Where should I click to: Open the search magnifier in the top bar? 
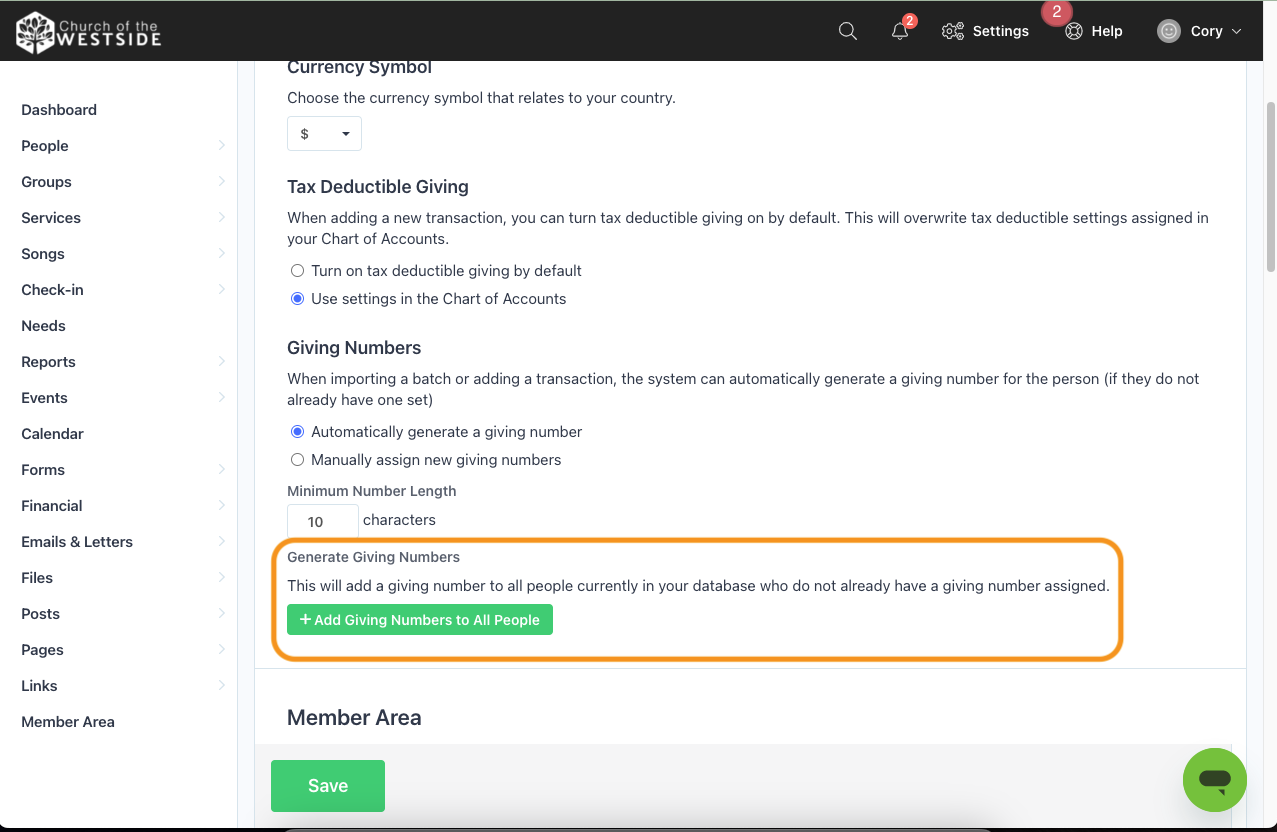(846, 31)
